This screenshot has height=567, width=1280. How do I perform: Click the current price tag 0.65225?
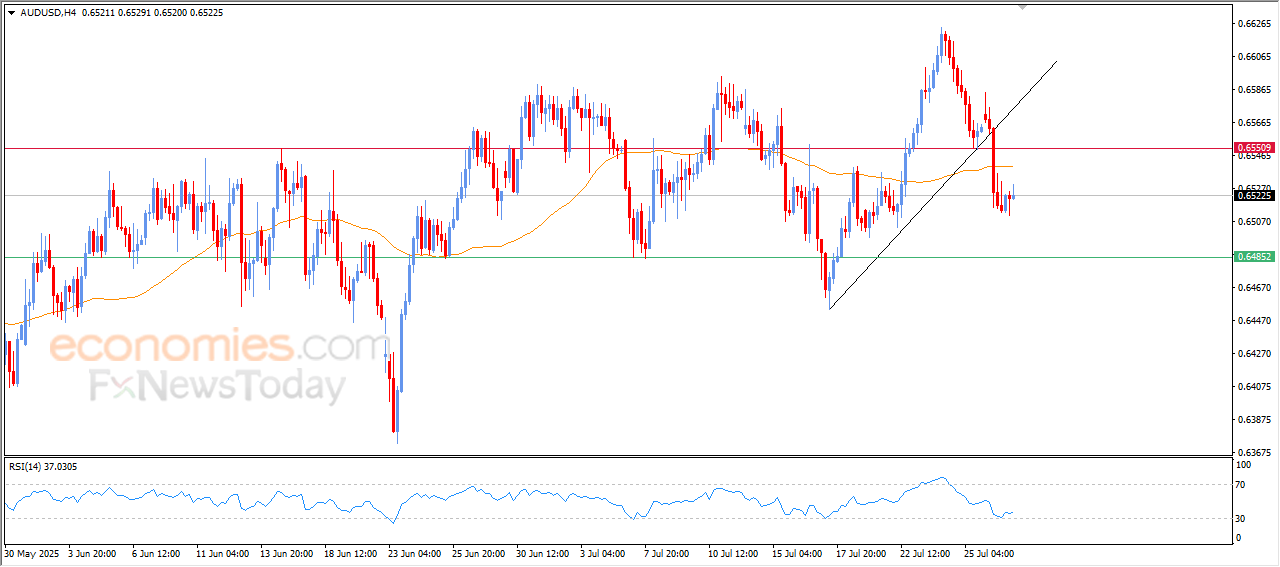[1253, 195]
